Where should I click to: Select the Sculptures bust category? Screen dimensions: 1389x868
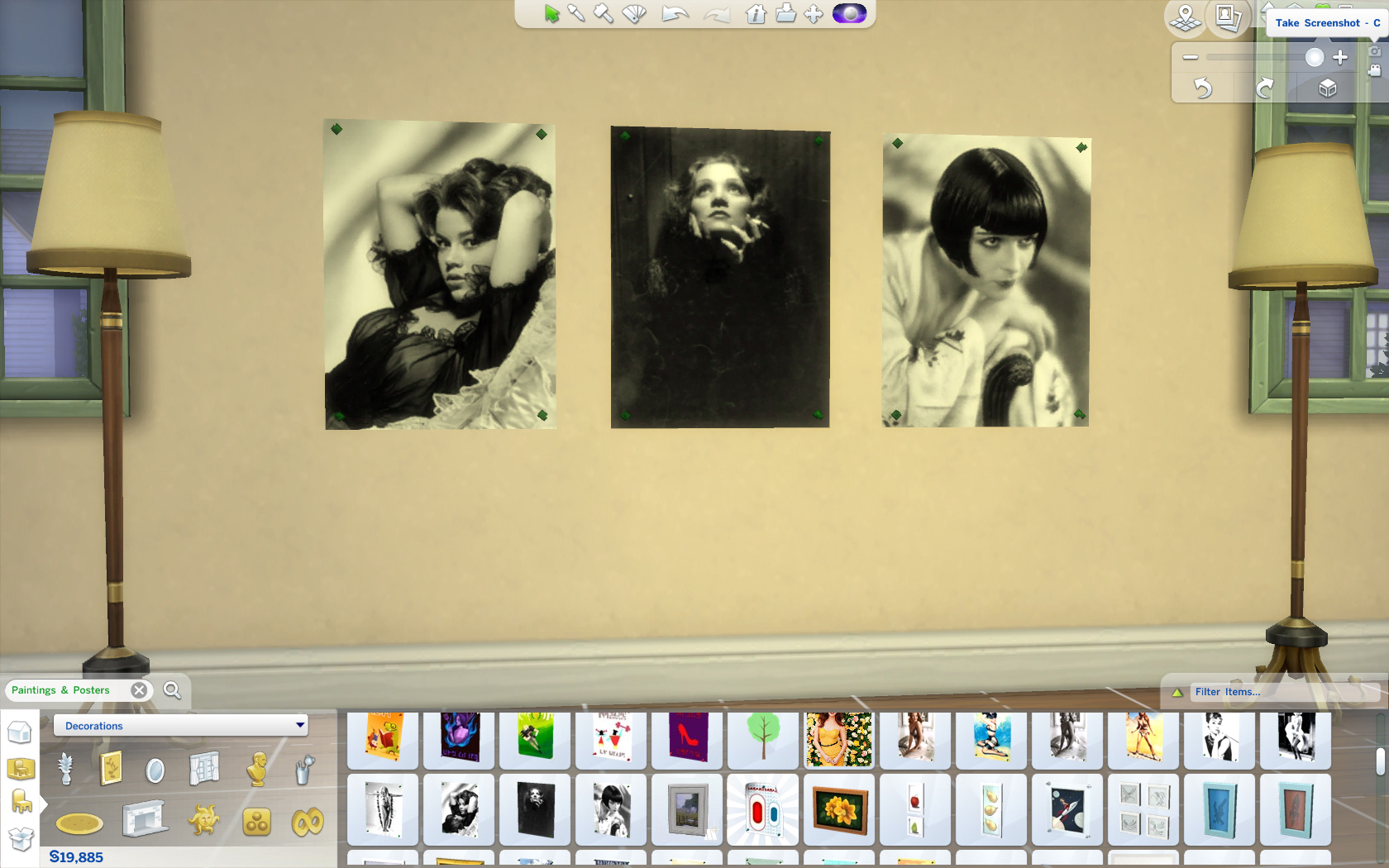[257, 769]
